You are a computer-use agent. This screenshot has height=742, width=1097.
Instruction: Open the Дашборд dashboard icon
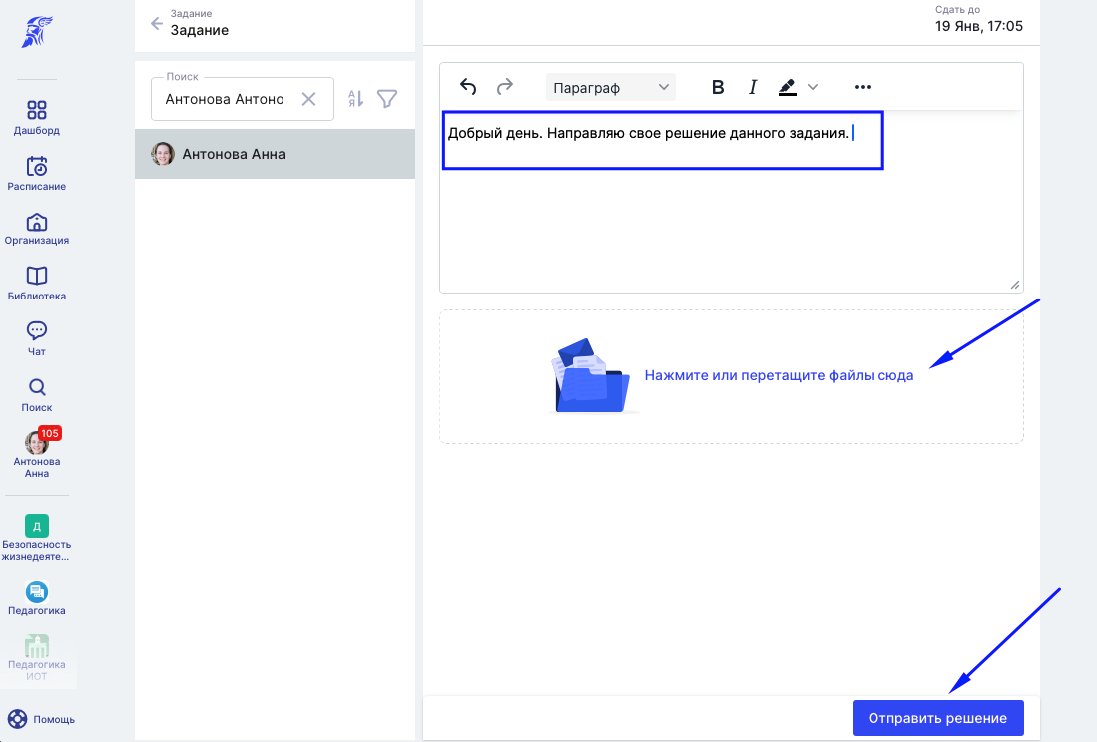(x=36, y=110)
